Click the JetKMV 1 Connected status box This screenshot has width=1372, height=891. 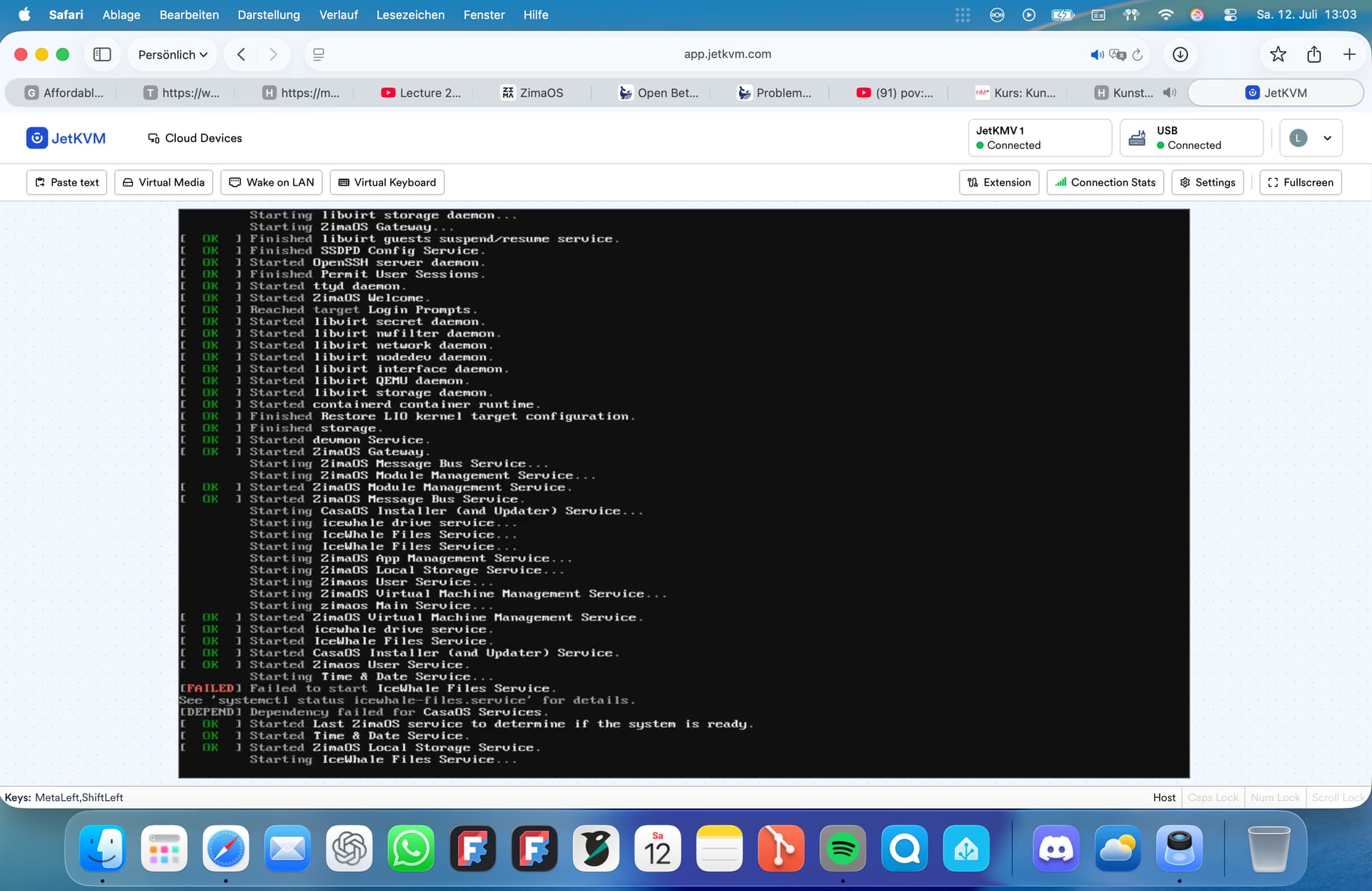click(1040, 138)
